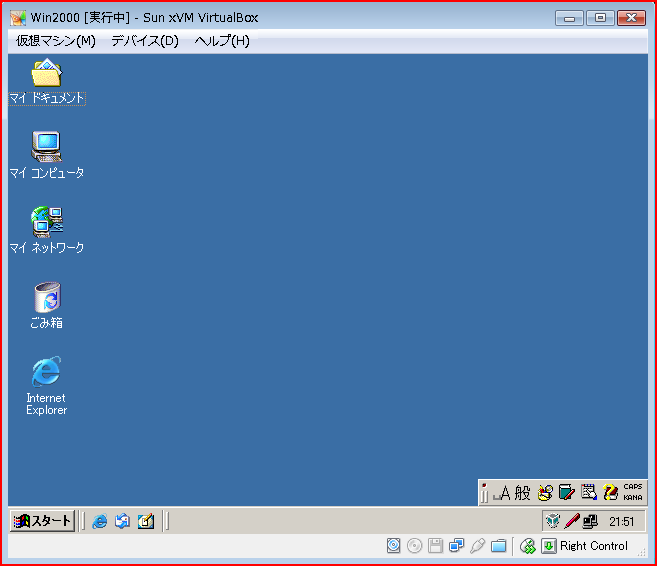Screen dimensions: 657x566
Task: Open the IME help icon
Action: point(610,493)
